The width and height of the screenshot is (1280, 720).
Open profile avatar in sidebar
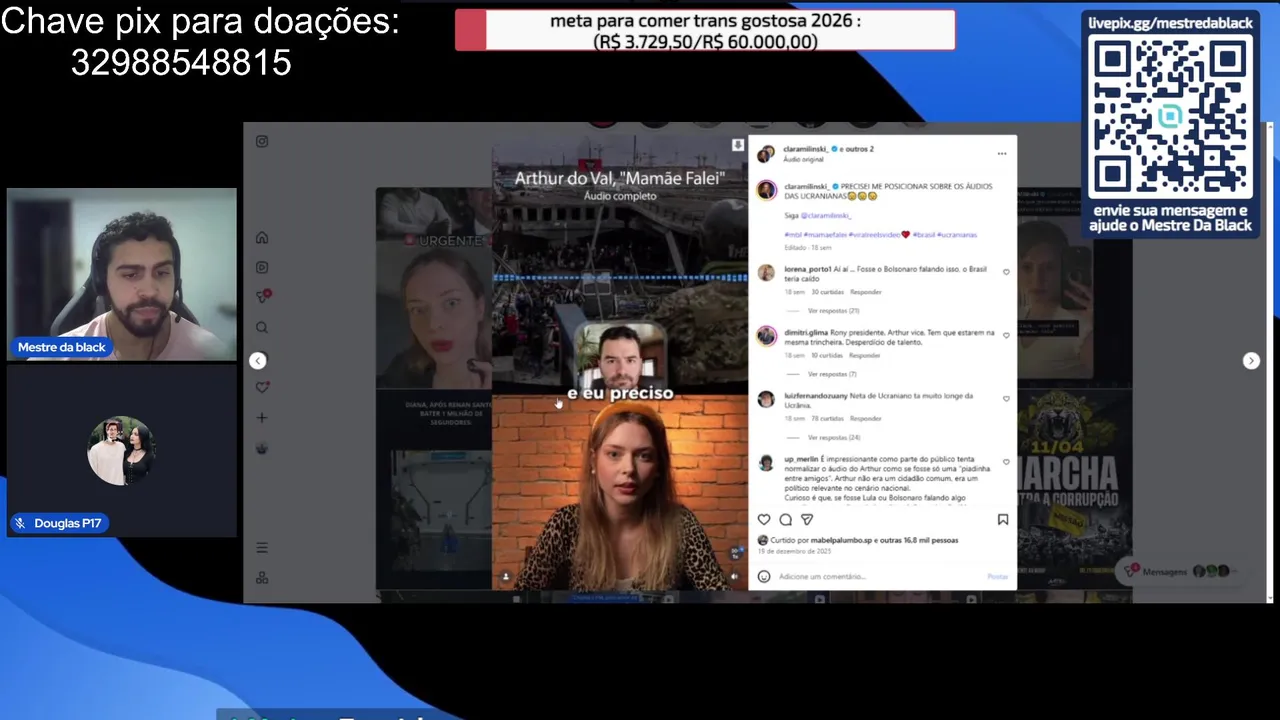pos(262,448)
